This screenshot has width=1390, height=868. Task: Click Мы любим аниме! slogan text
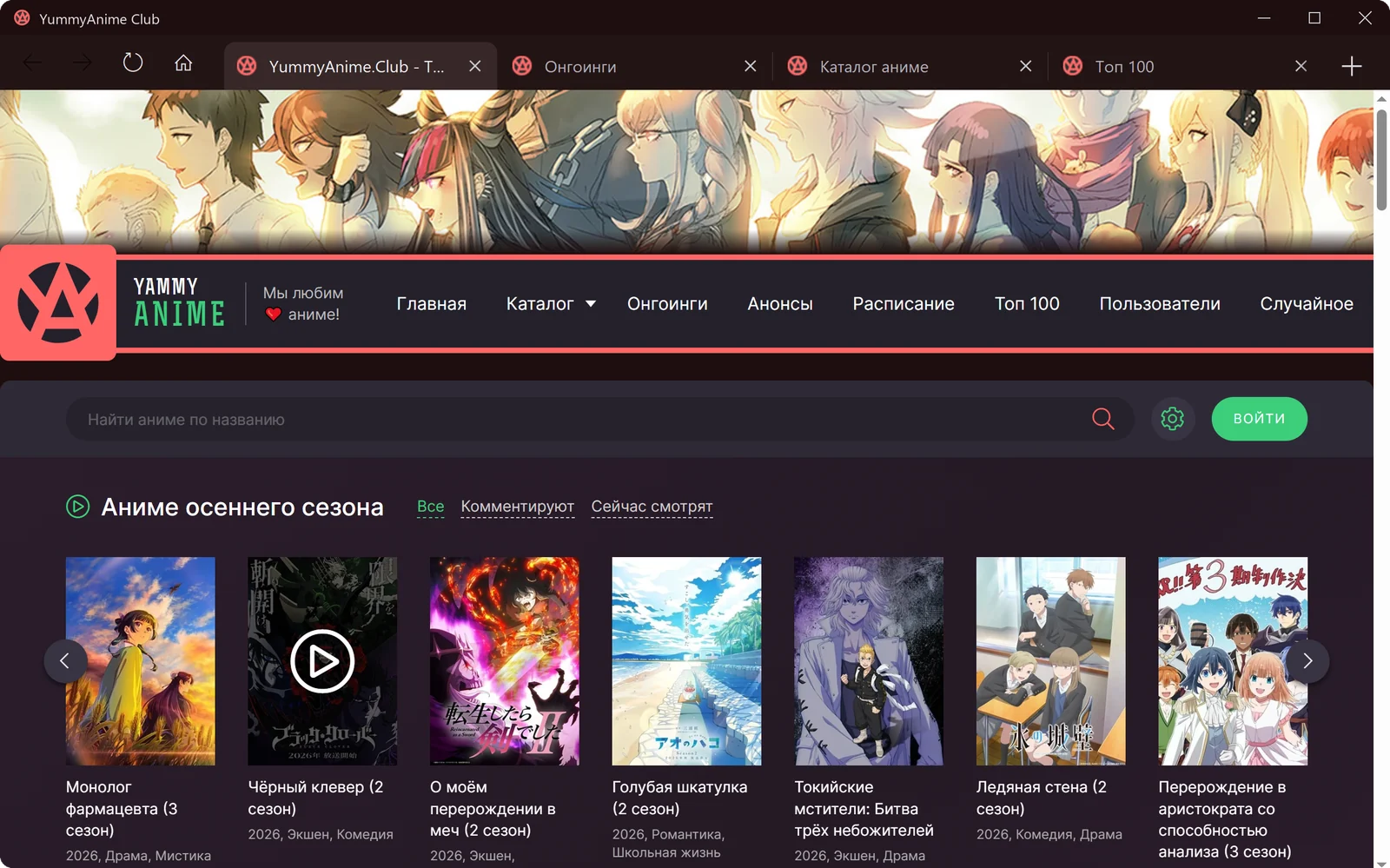[x=303, y=303]
